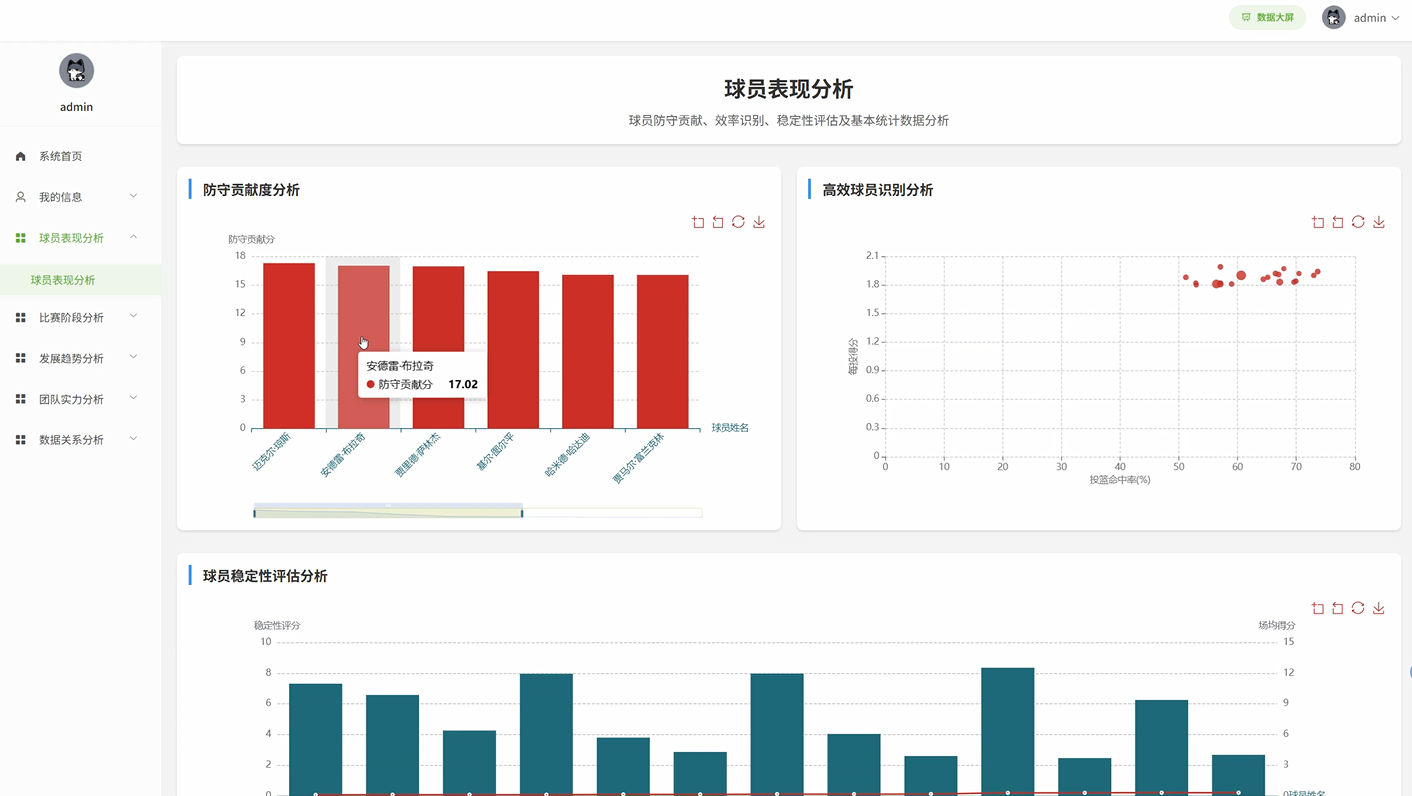Open the admin dropdown arrow
The image size is (1412, 796).
tap(1395, 18)
